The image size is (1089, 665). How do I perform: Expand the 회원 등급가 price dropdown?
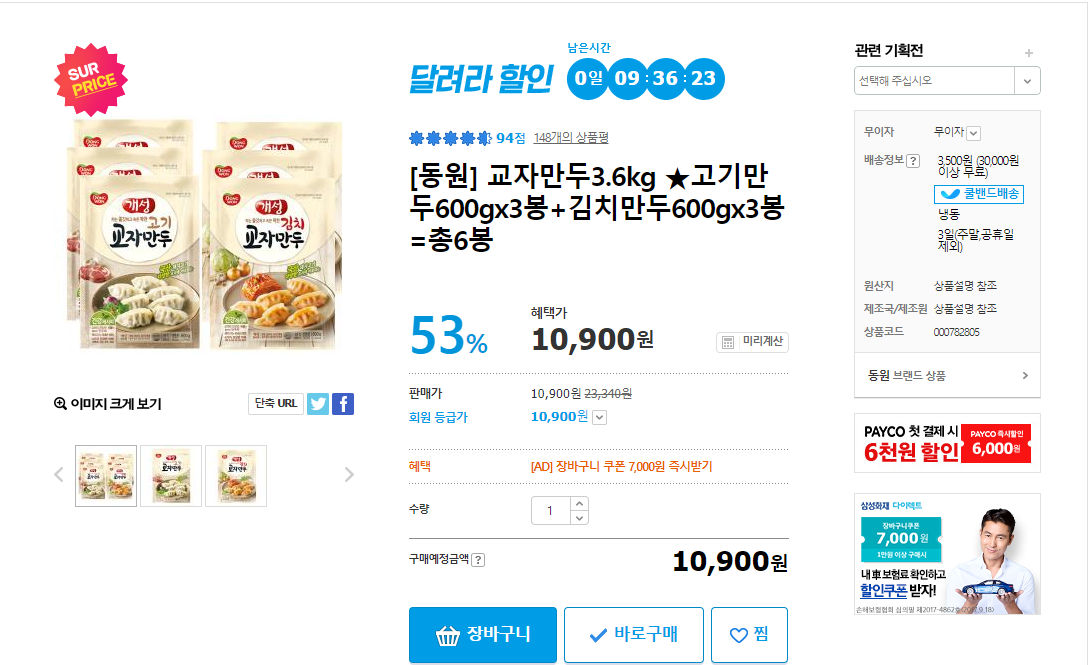coord(600,417)
